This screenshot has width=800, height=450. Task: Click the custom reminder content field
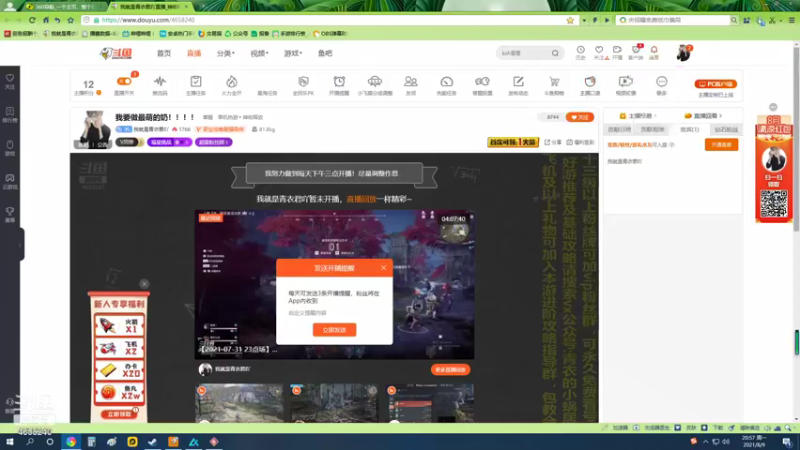(x=334, y=313)
